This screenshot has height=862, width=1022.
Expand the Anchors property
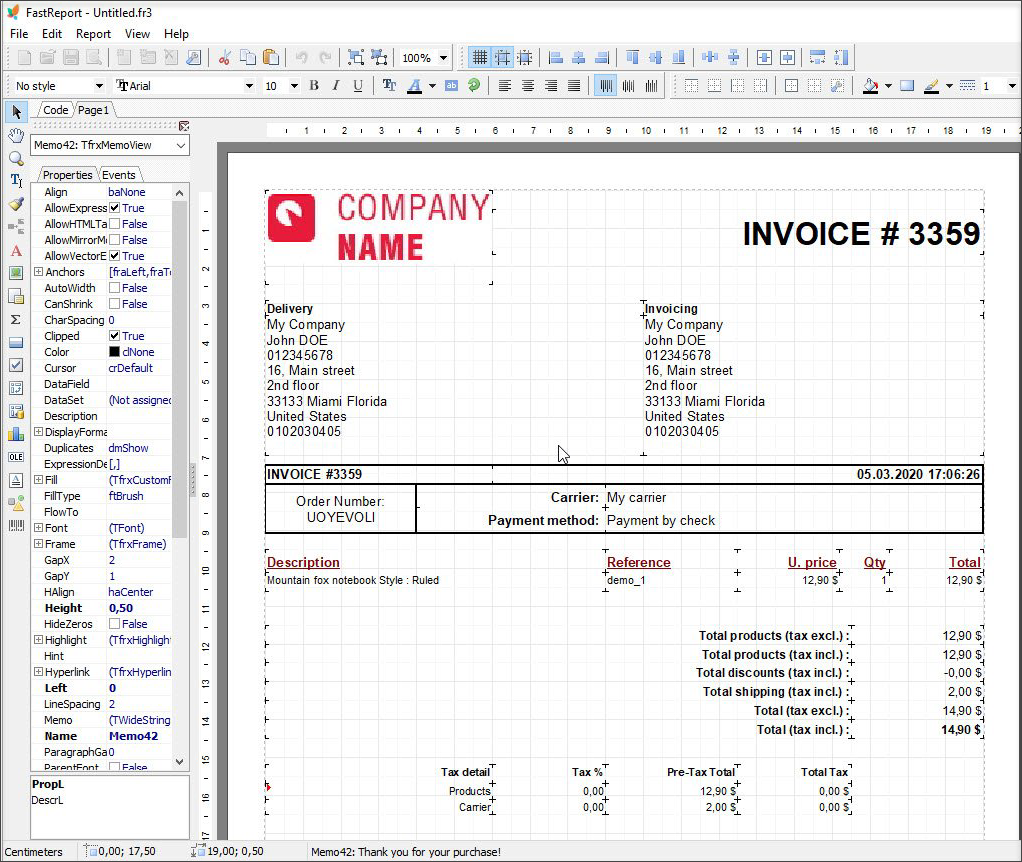click(38, 272)
